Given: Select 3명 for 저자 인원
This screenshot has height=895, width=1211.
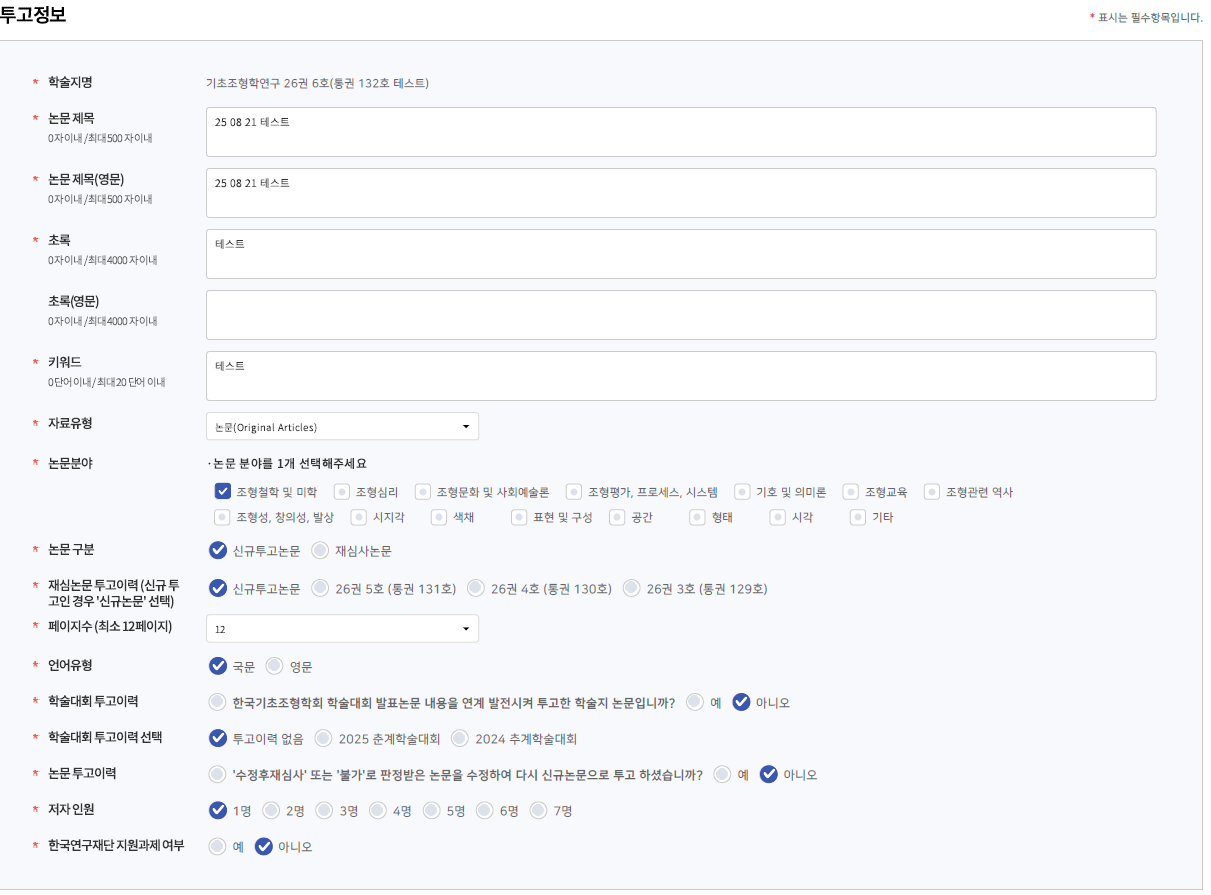Looking at the screenshot, I should coord(324,810).
